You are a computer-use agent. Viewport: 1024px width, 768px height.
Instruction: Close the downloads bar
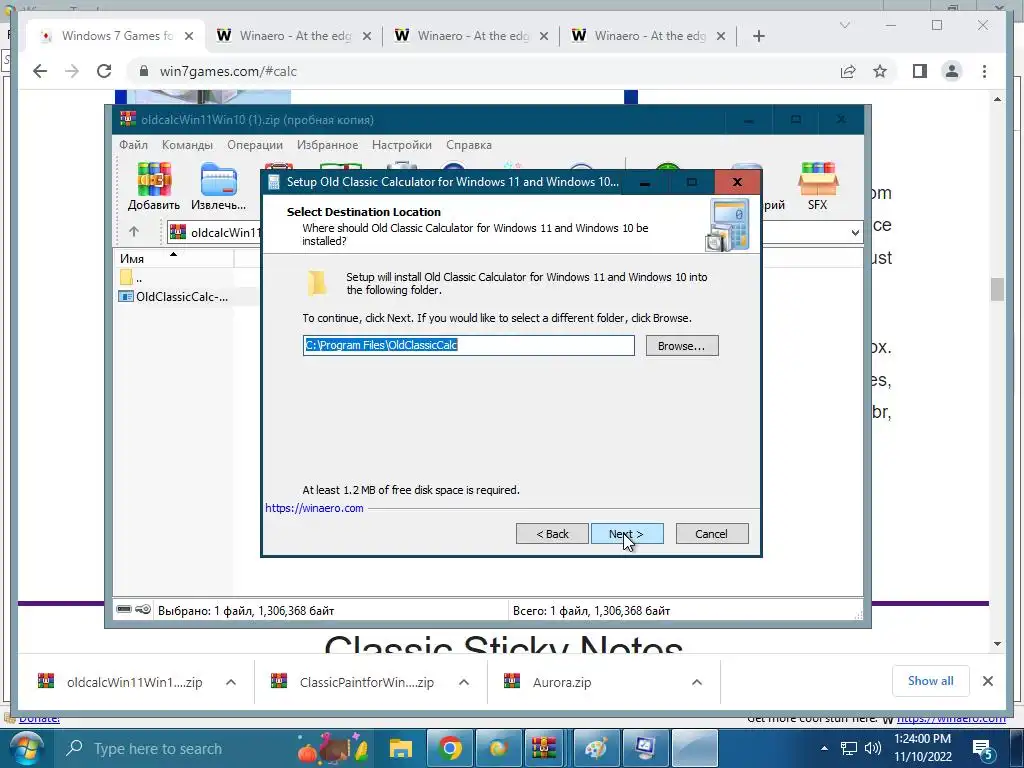coord(987,681)
